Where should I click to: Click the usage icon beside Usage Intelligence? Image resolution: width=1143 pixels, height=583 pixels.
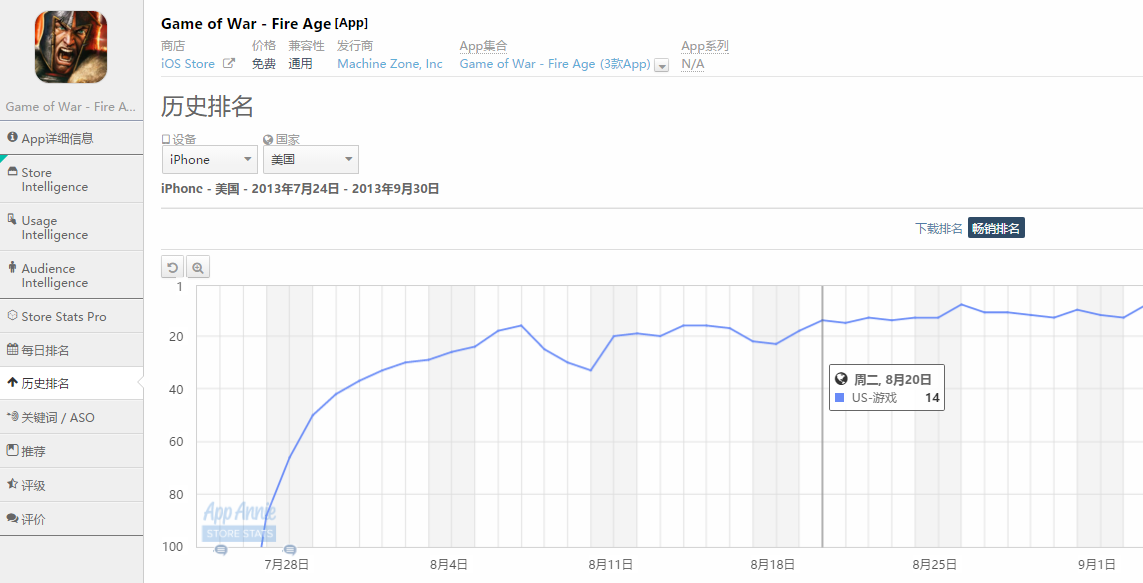(x=12, y=219)
